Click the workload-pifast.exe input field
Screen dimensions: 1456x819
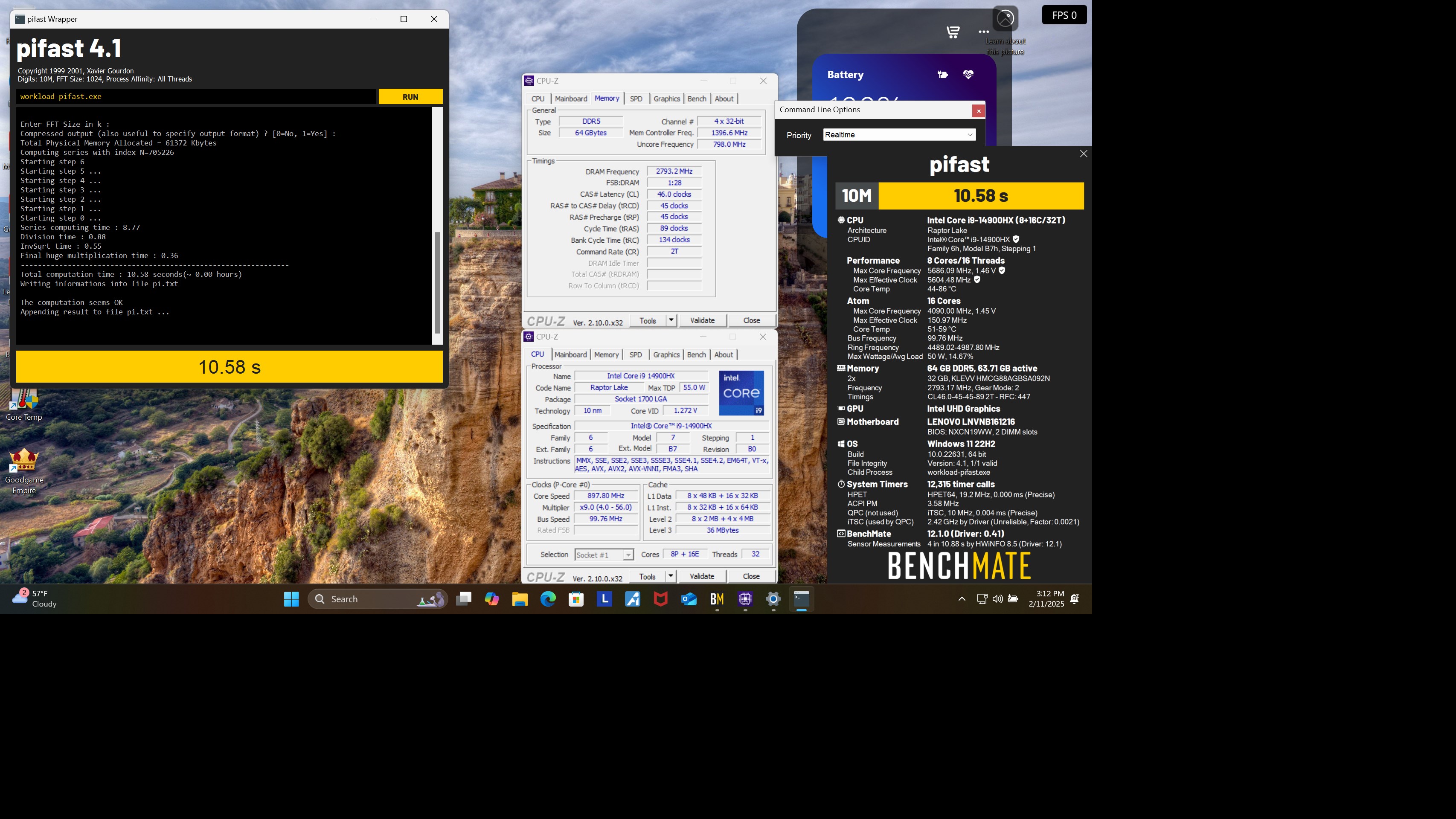point(195,97)
